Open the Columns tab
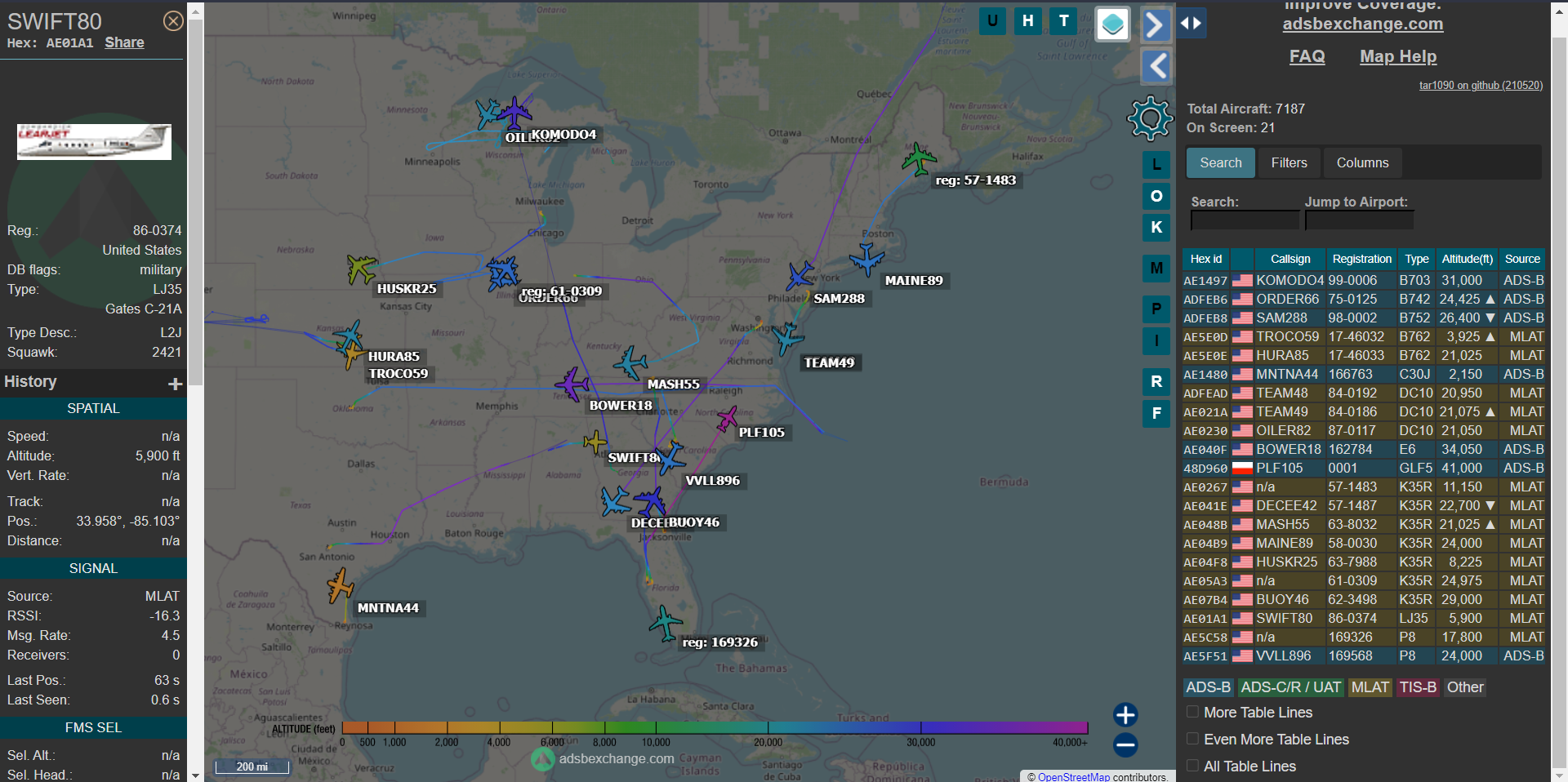Screen dimensions: 1568x782 click(x=1362, y=162)
